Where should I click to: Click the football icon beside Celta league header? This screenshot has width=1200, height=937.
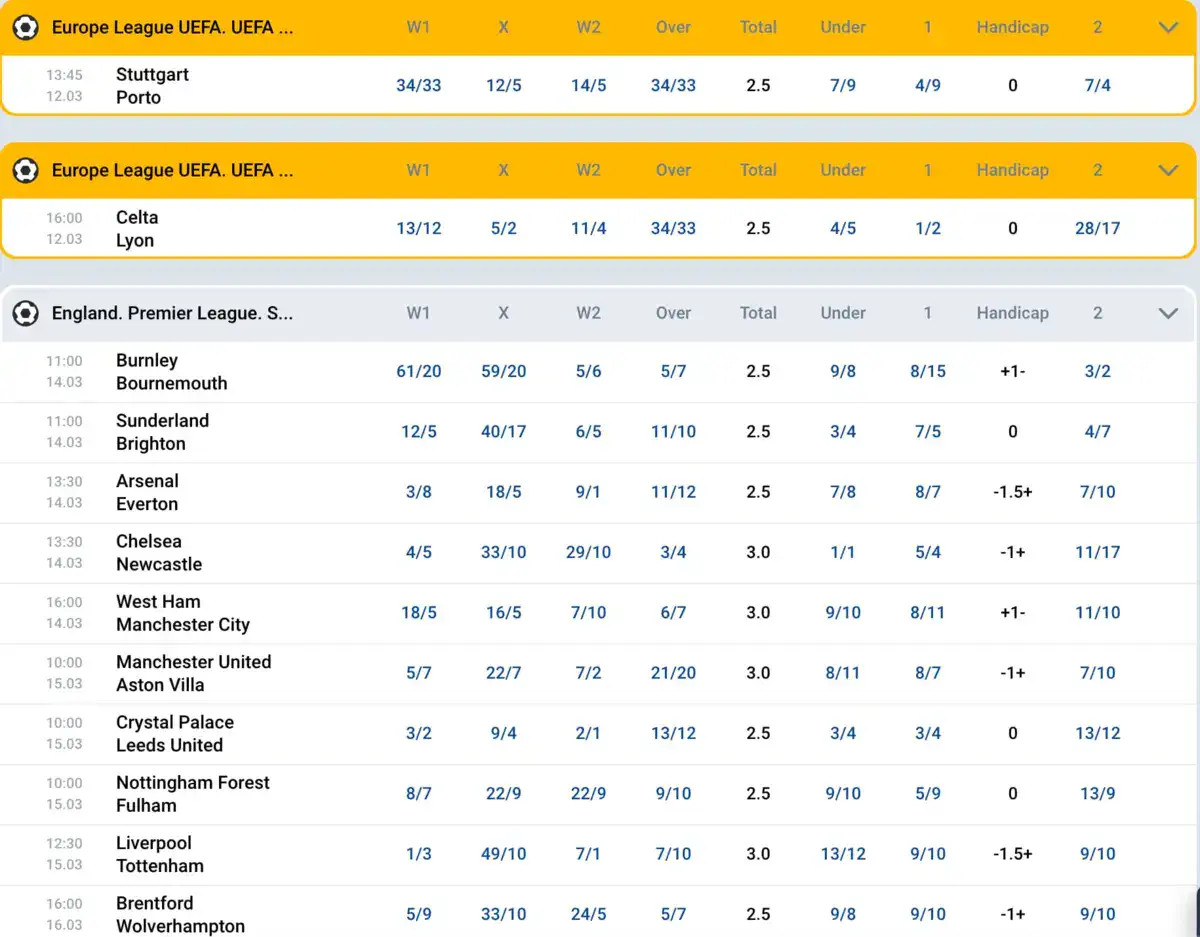pos(26,170)
